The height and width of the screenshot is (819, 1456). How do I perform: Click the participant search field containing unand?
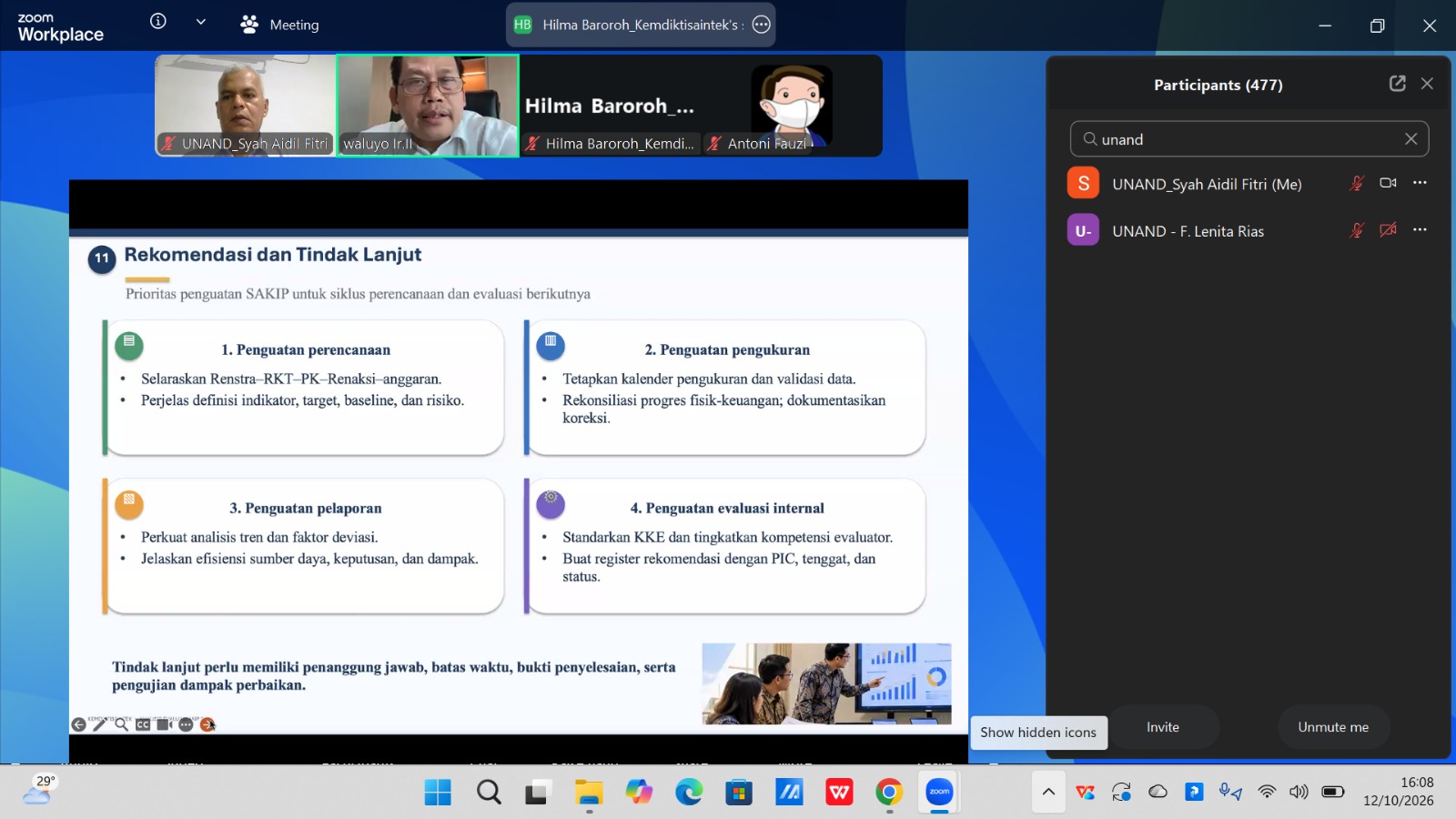(x=1249, y=139)
